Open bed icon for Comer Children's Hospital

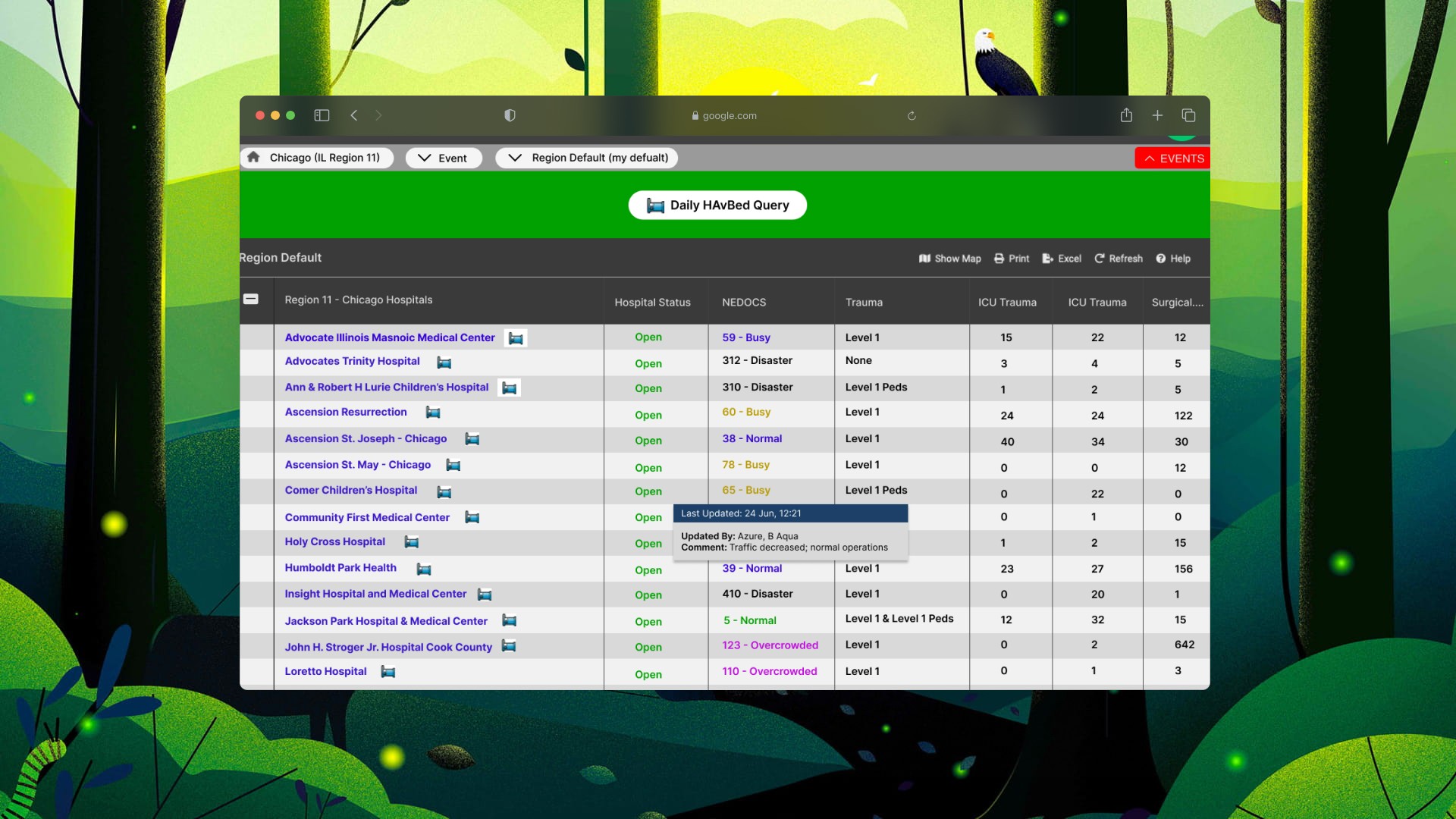[444, 492]
